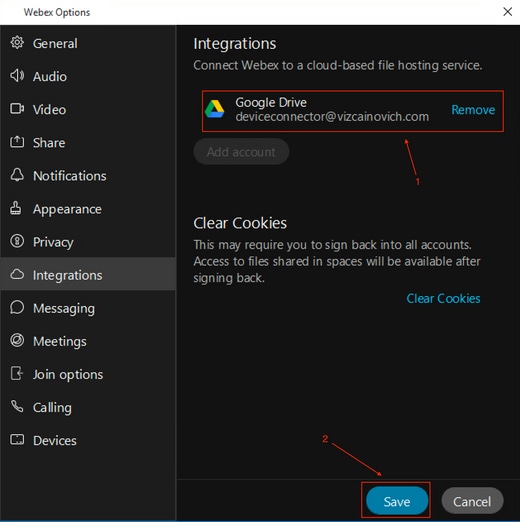The height and width of the screenshot is (522, 520).
Task: Click the Audio speaker icon
Action: point(17,76)
